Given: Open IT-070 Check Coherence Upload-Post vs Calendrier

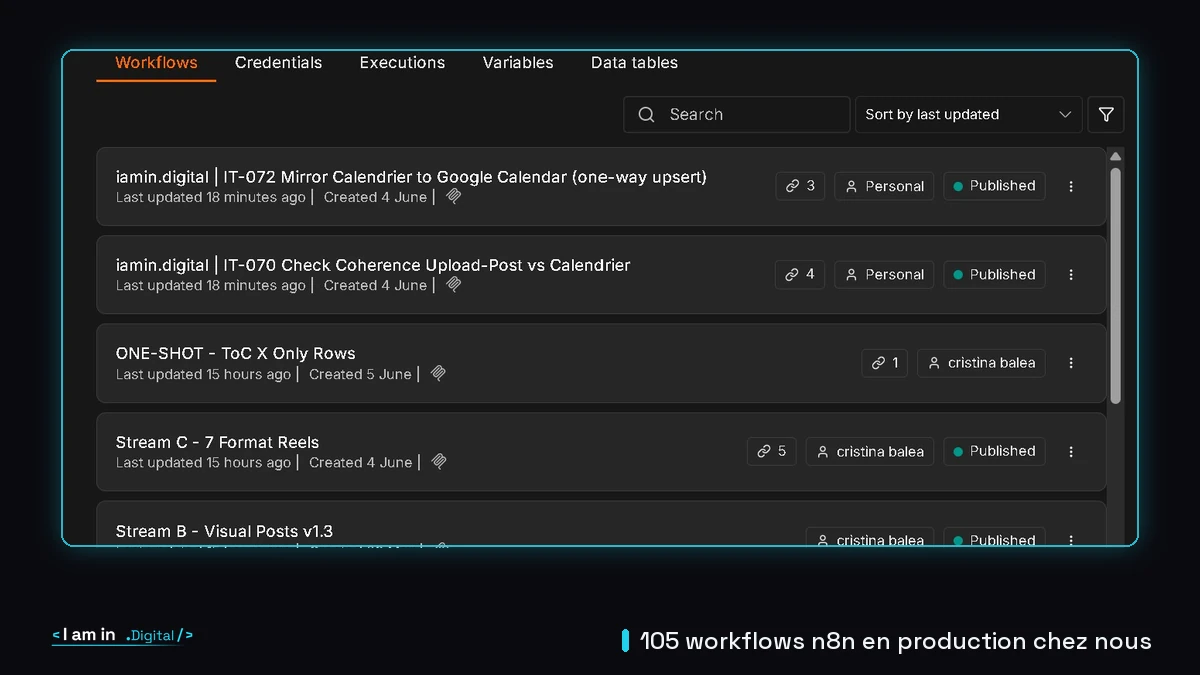Looking at the screenshot, I should (373, 265).
